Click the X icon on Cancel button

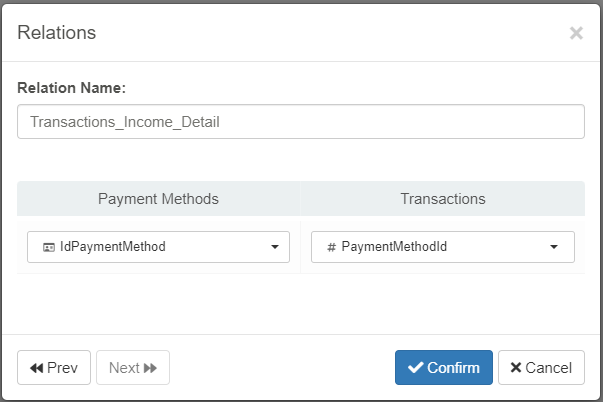pyautogui.click(x=516, y=368)
